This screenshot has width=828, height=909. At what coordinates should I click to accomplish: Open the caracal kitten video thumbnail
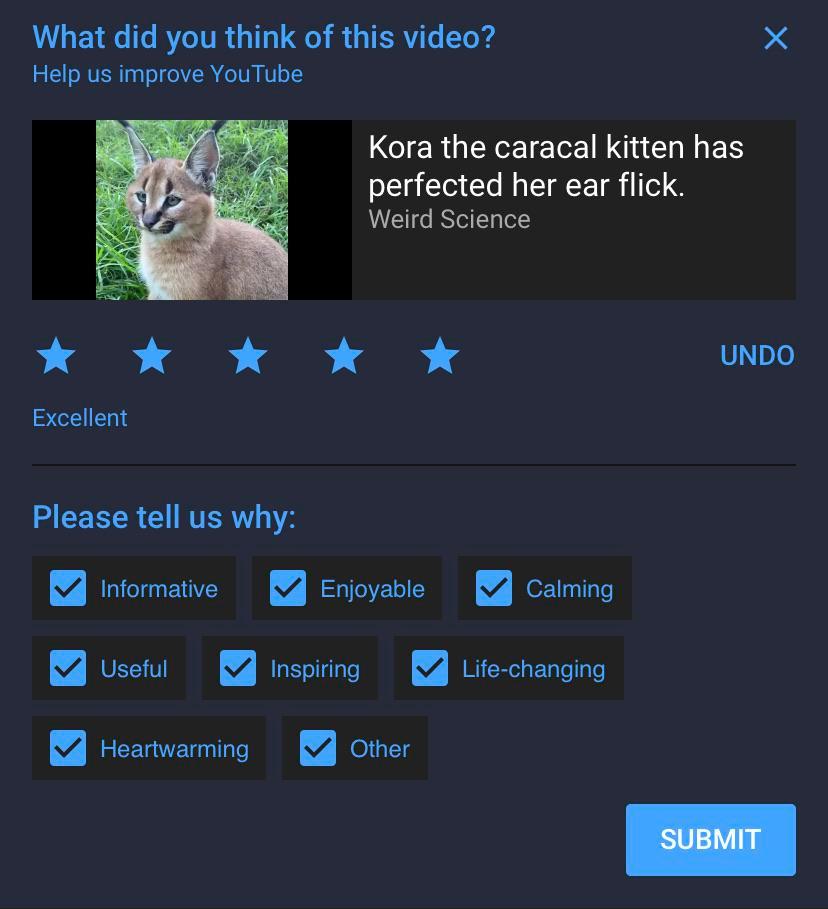(191, 210)
